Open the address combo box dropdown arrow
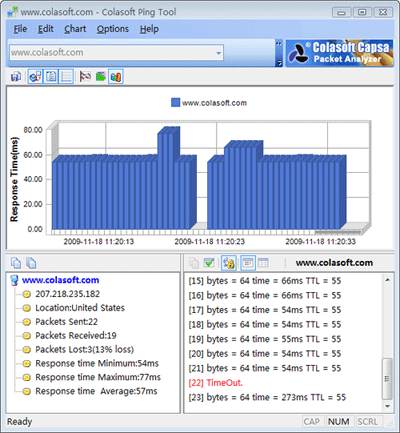 (x=219, y=53)
